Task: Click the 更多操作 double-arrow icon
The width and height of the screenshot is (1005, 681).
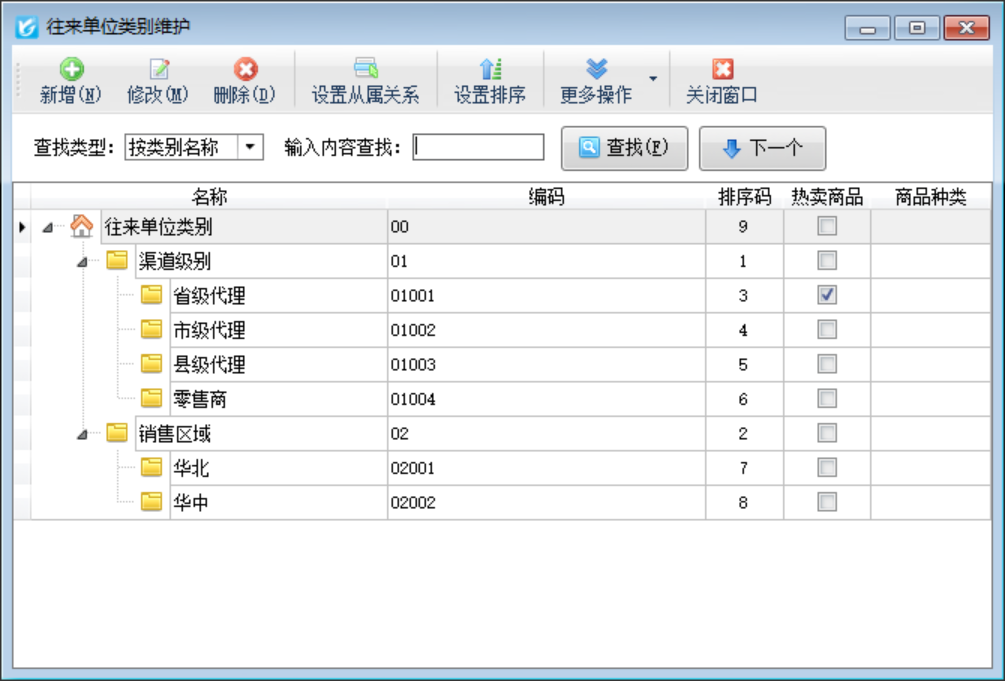Action: (596, 69)
